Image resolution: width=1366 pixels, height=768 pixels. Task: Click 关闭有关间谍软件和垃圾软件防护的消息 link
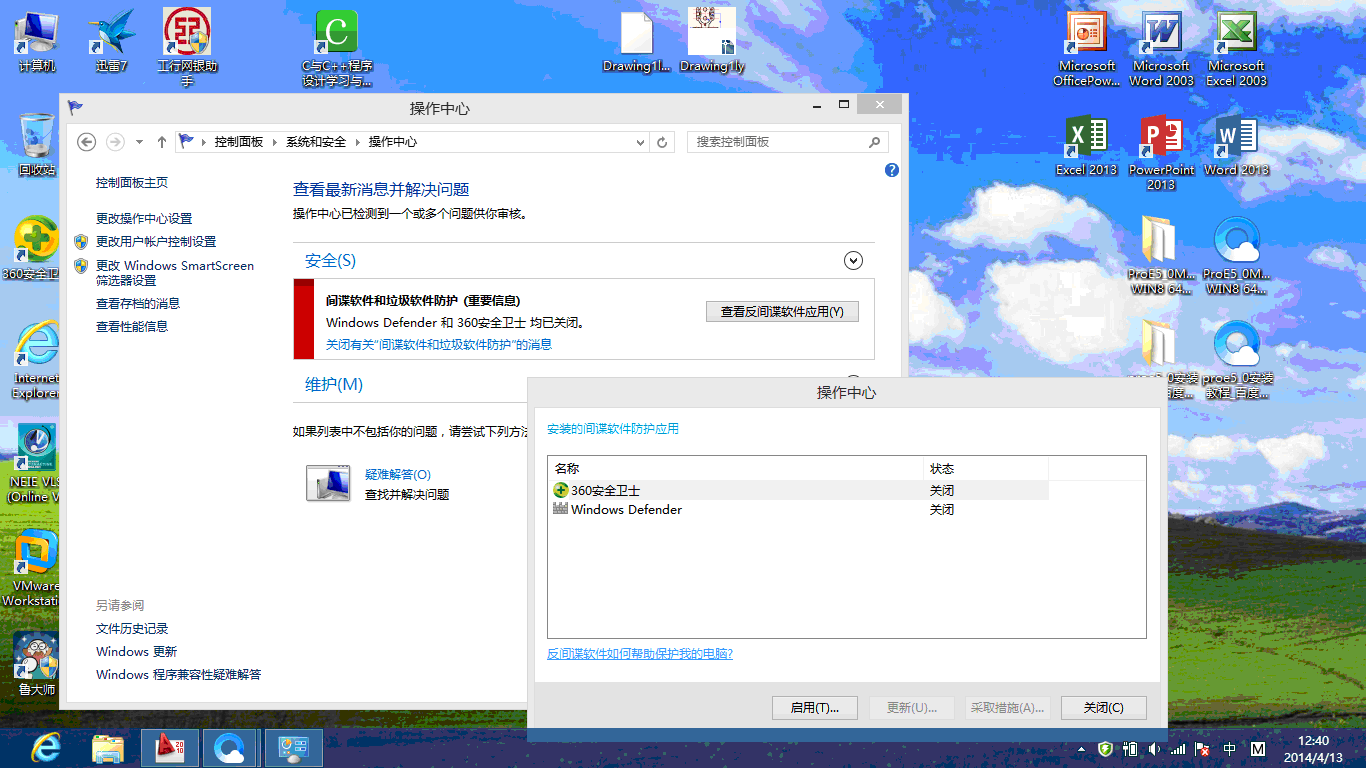point(439,344)
